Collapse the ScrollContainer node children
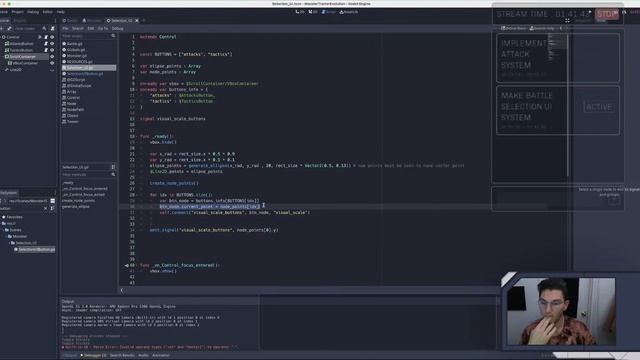 tap(2, 57)
